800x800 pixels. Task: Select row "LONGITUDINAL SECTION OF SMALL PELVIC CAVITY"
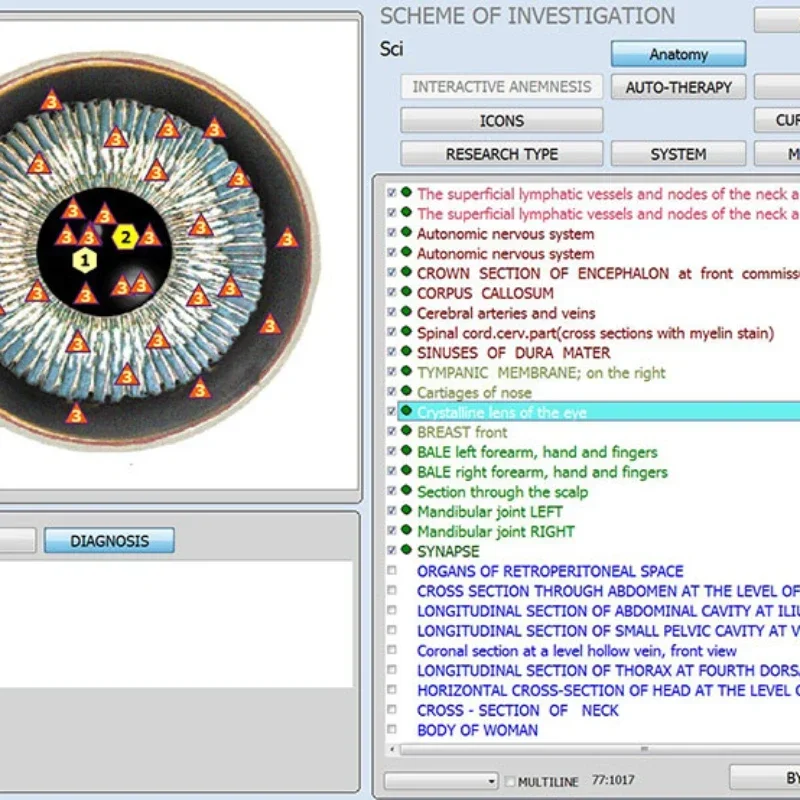608,631
